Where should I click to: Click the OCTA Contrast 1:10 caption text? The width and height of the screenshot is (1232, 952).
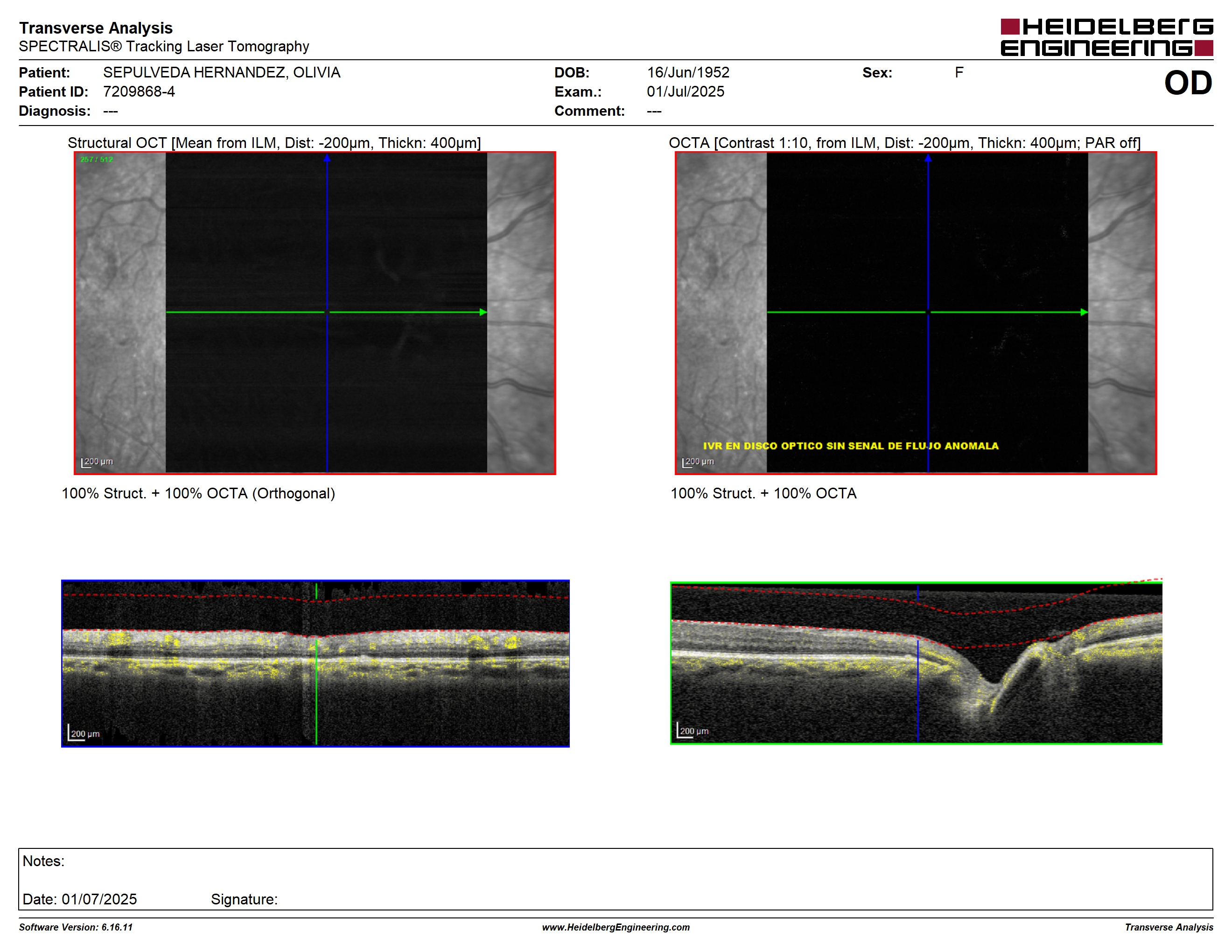point(904,143)
